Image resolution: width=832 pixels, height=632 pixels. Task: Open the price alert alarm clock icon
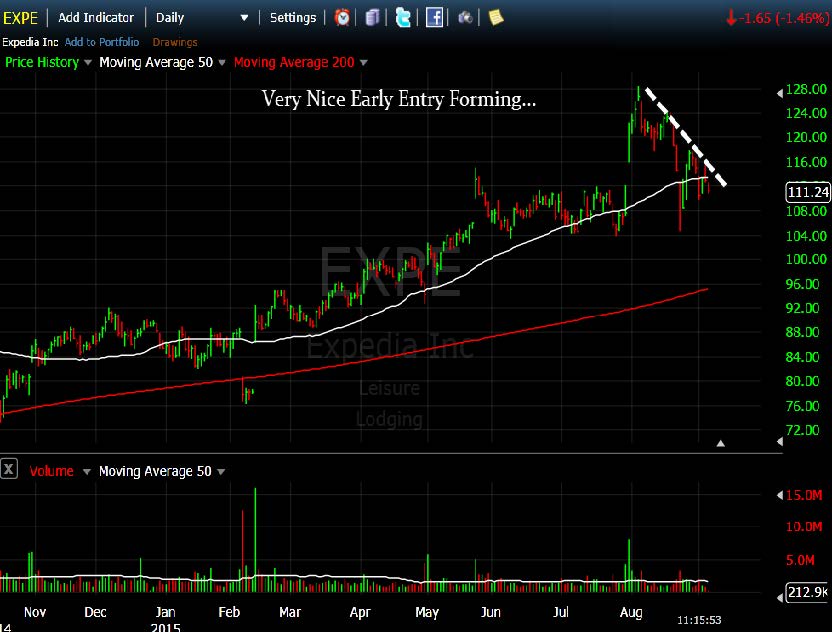click(342, 18)
